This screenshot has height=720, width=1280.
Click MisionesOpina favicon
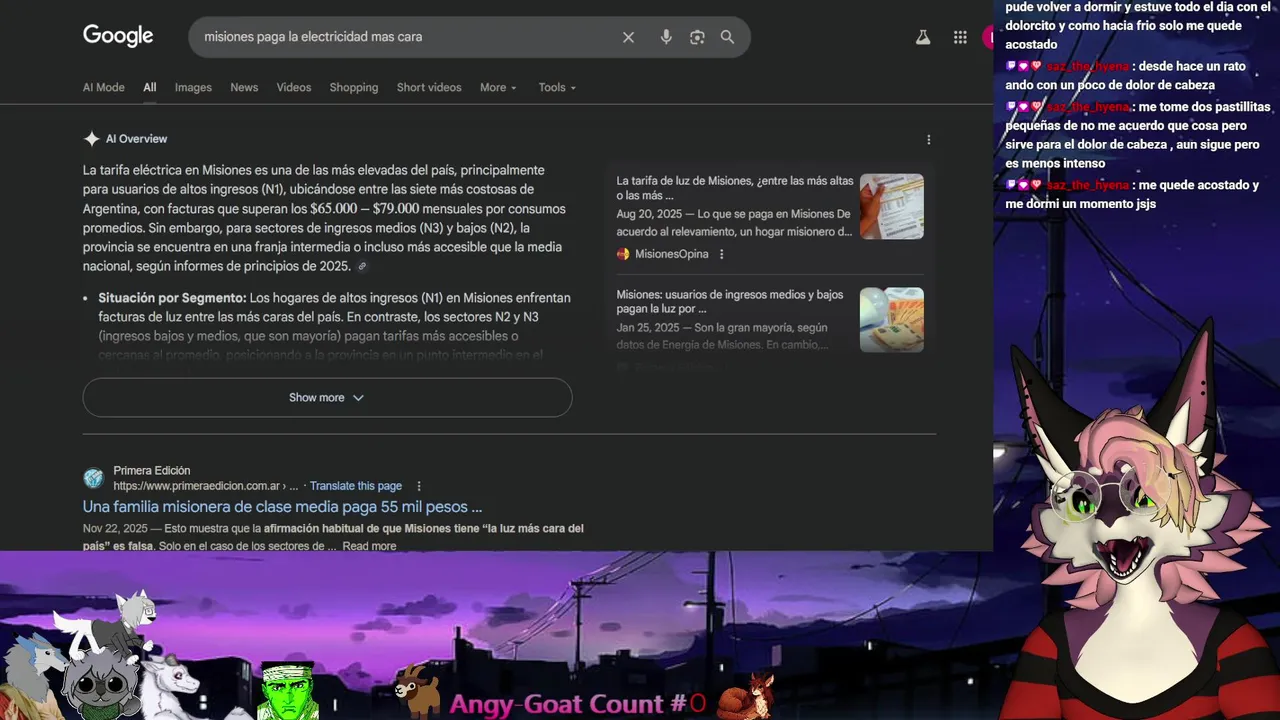pyautogui.click(x=623, y=254)
